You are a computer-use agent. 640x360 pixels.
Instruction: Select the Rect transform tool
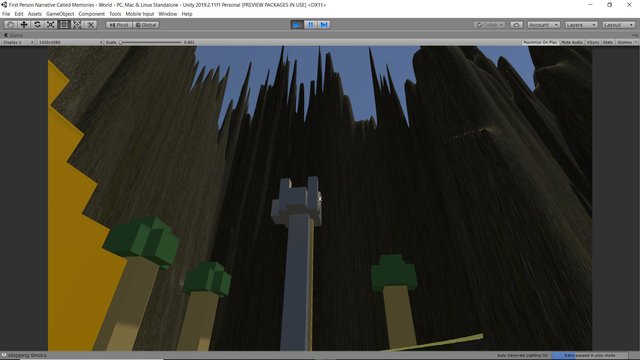pos(64,25)
